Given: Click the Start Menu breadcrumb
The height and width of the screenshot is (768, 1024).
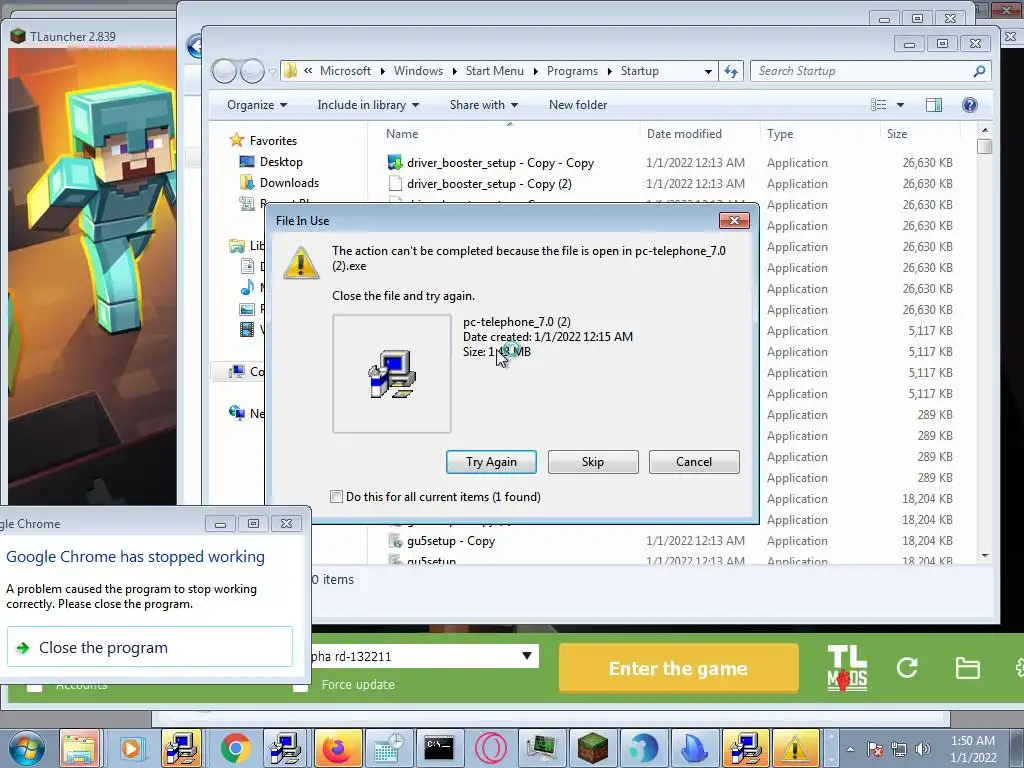Looking at the screenshot, I should (x=494, y=71).
